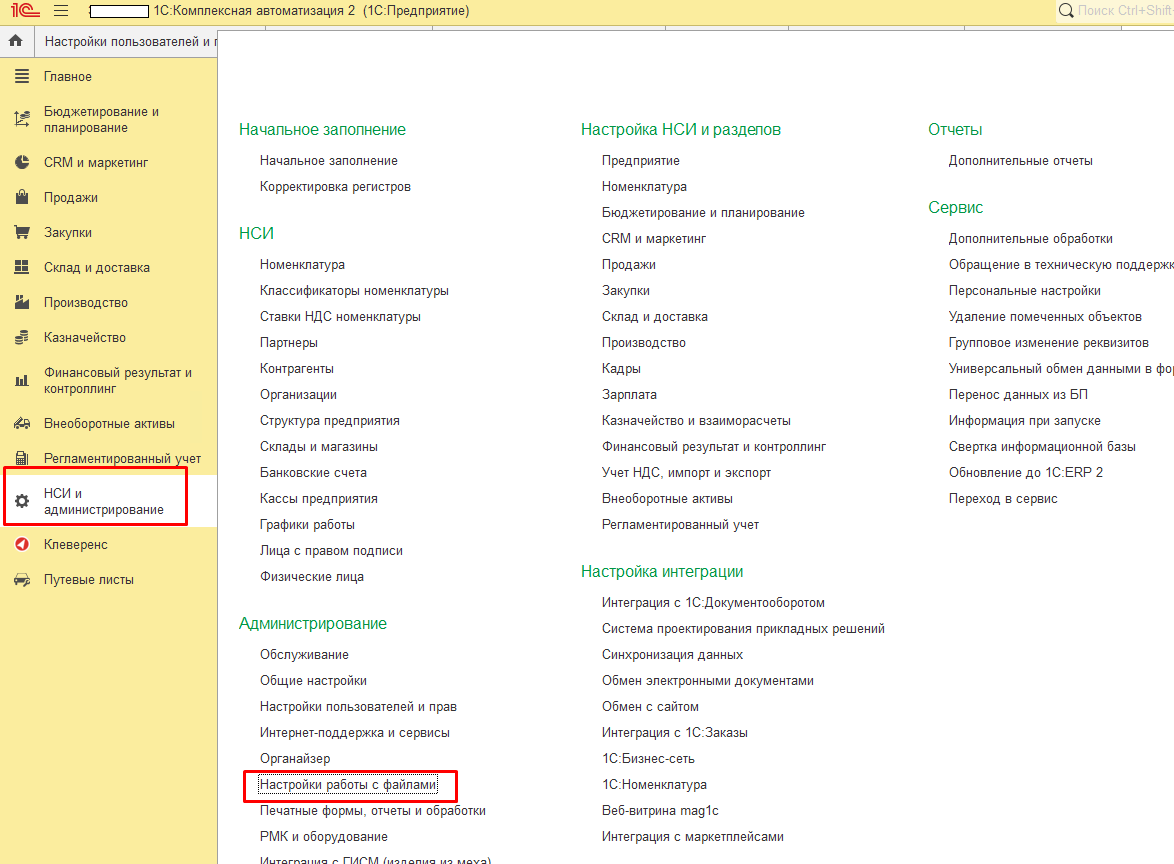Open Обмен электронными документами
This screenshot has height=864, width=1174.
(x=708, y=681)
